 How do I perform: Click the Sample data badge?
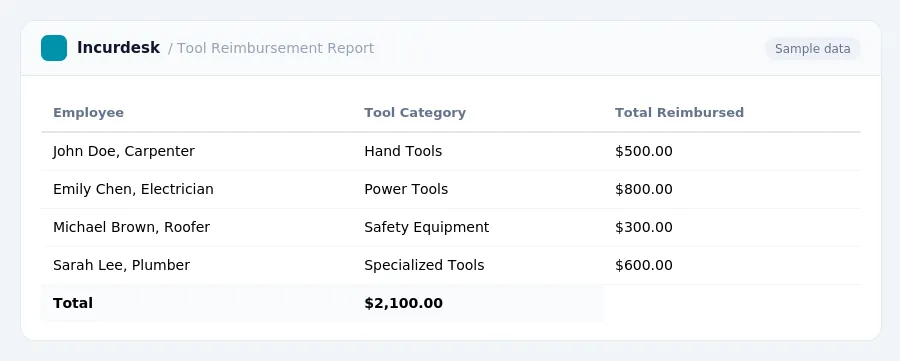(812, 49)
